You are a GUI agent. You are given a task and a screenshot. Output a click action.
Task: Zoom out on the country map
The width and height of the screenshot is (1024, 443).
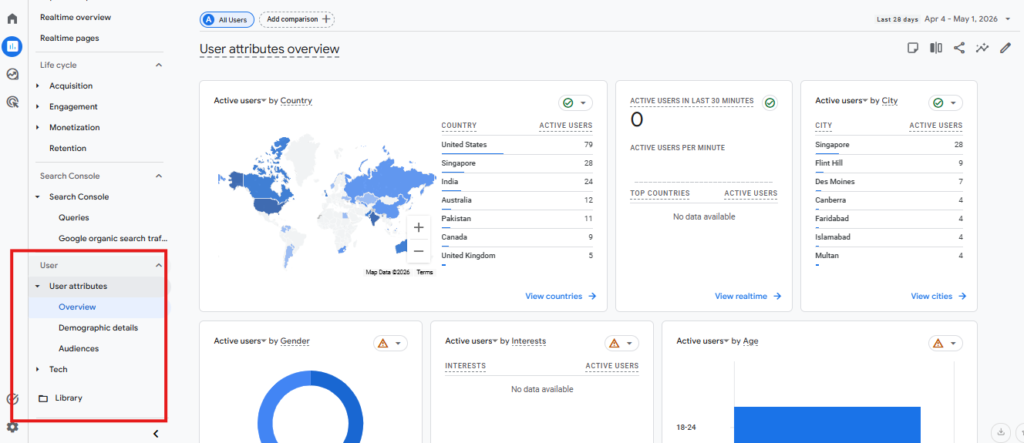pos(419,251)
